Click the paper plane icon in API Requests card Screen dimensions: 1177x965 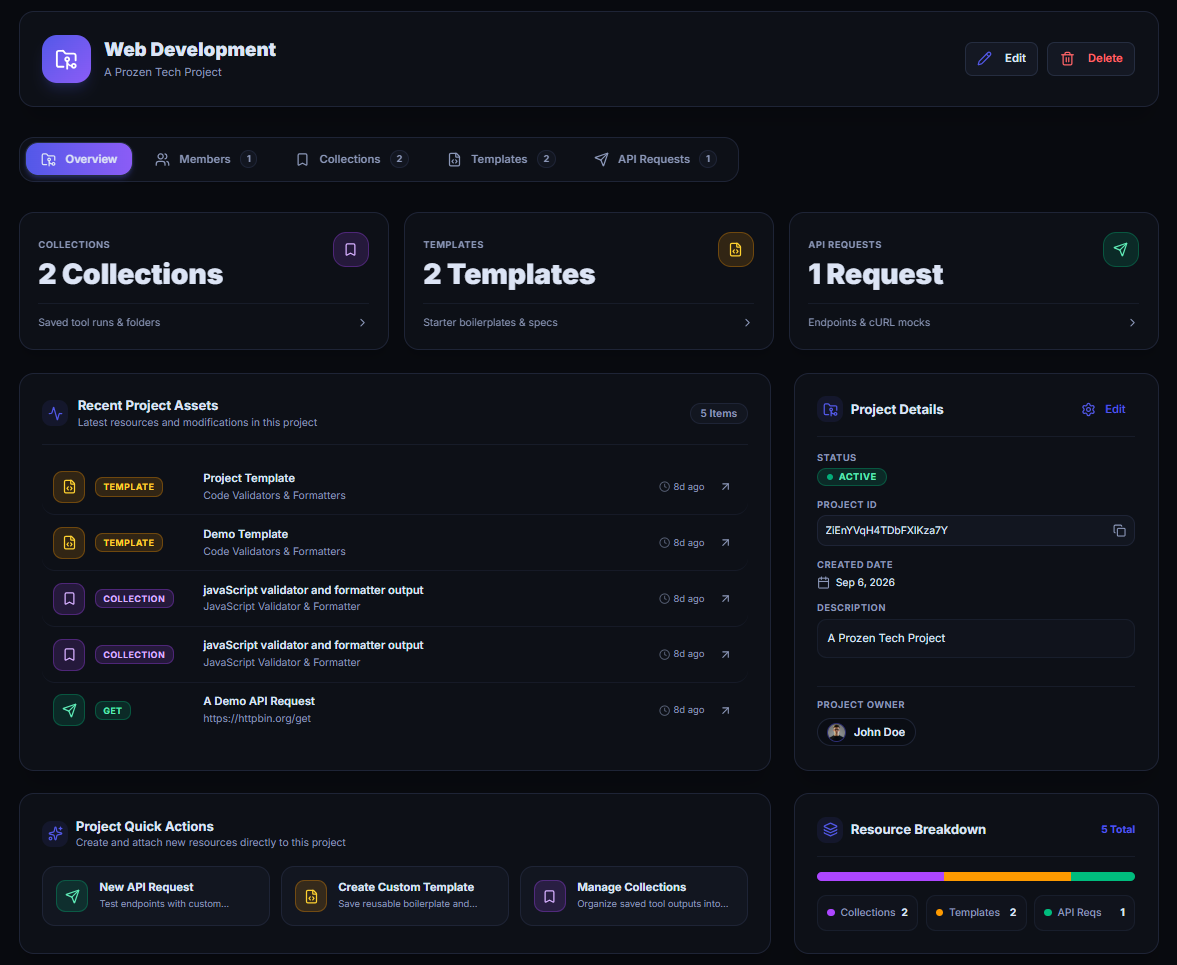coord(1120,249)
